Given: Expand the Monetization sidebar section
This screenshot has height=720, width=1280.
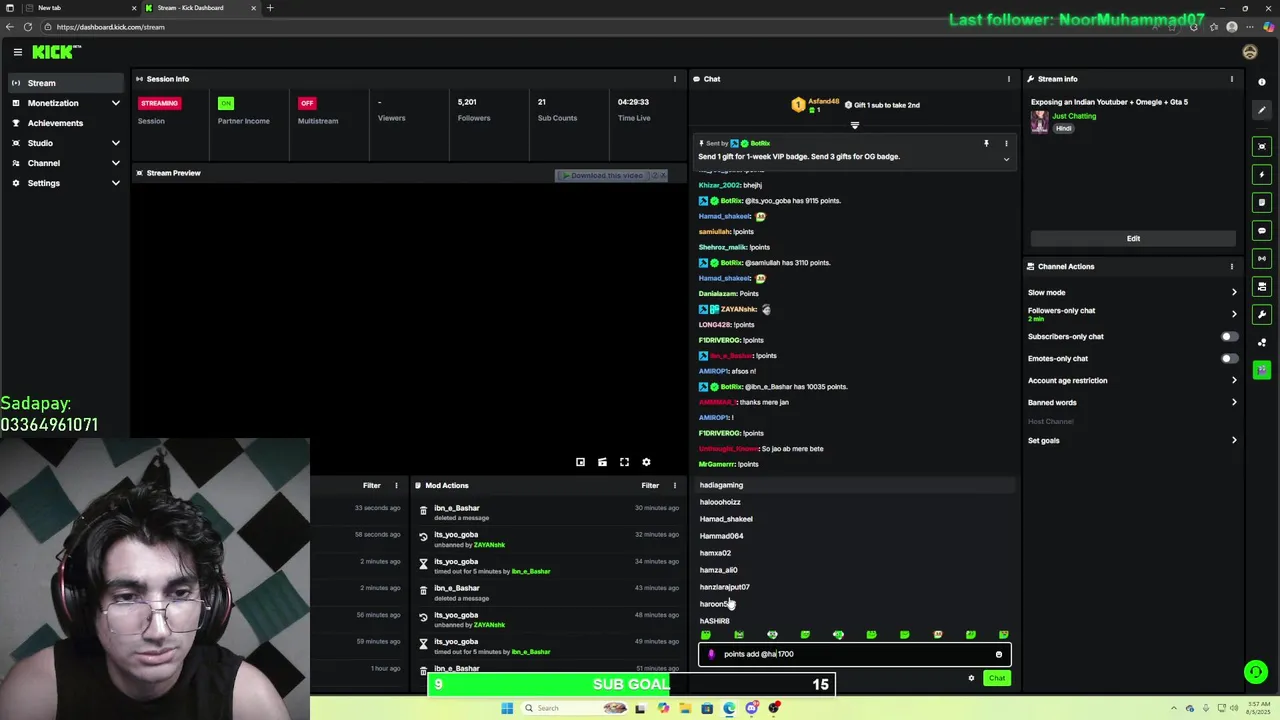Looking at the screenshot, I should tap(65, 103).
